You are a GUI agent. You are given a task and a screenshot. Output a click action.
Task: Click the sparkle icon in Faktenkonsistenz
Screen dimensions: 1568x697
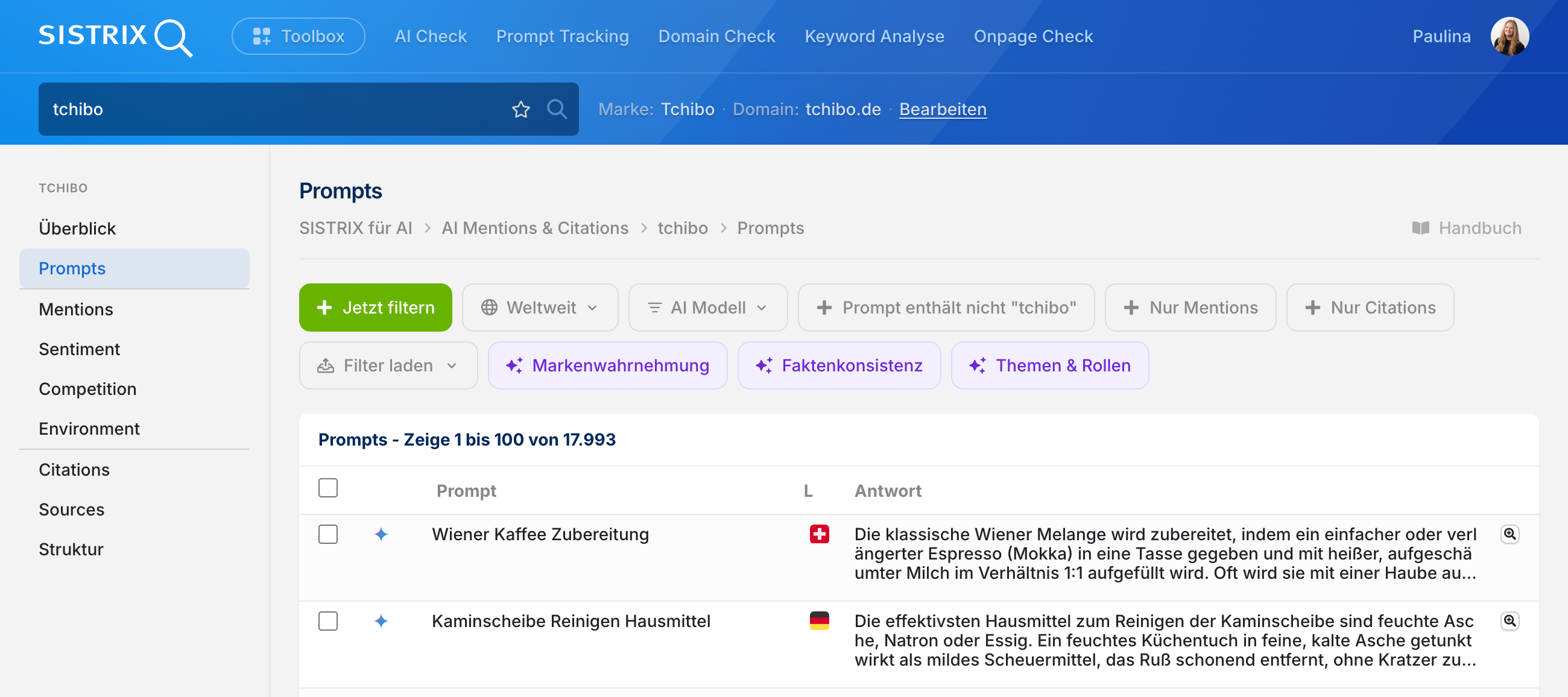click(764, 365)
